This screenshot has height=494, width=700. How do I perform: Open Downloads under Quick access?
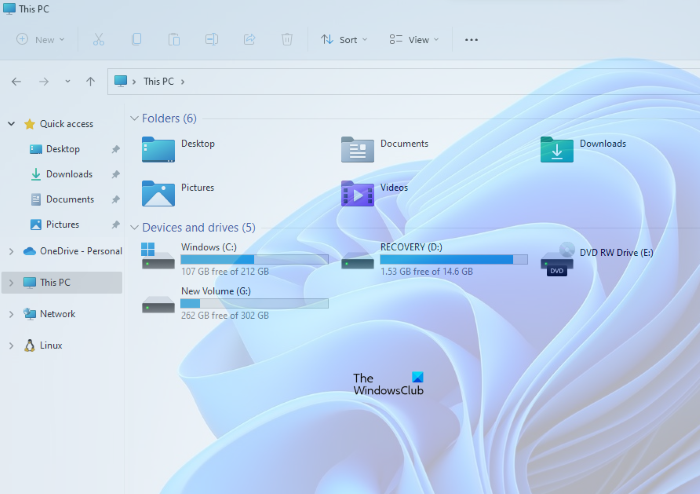[x=69, y=174]
